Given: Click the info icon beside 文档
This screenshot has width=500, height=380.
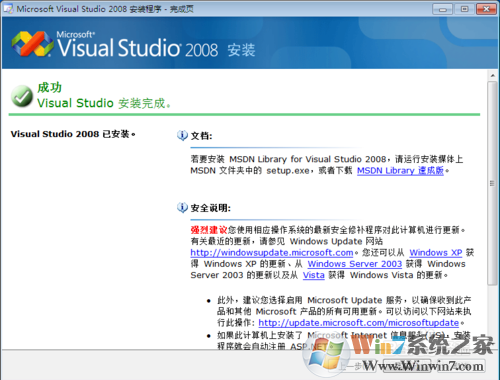Looking at the screenshot, I should (x=182, y=135).
